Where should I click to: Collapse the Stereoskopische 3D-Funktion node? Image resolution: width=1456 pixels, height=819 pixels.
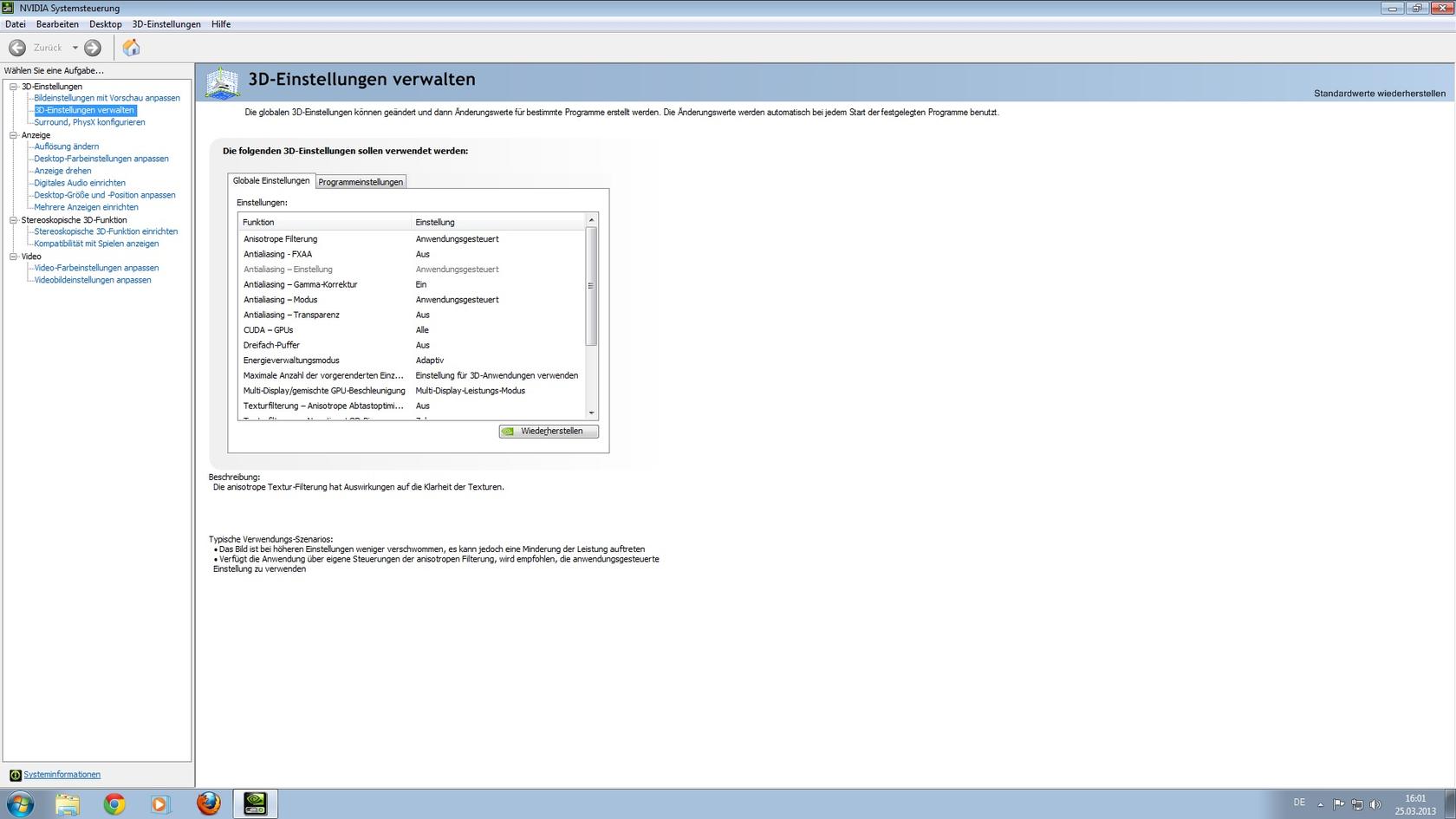click(14, 220)
